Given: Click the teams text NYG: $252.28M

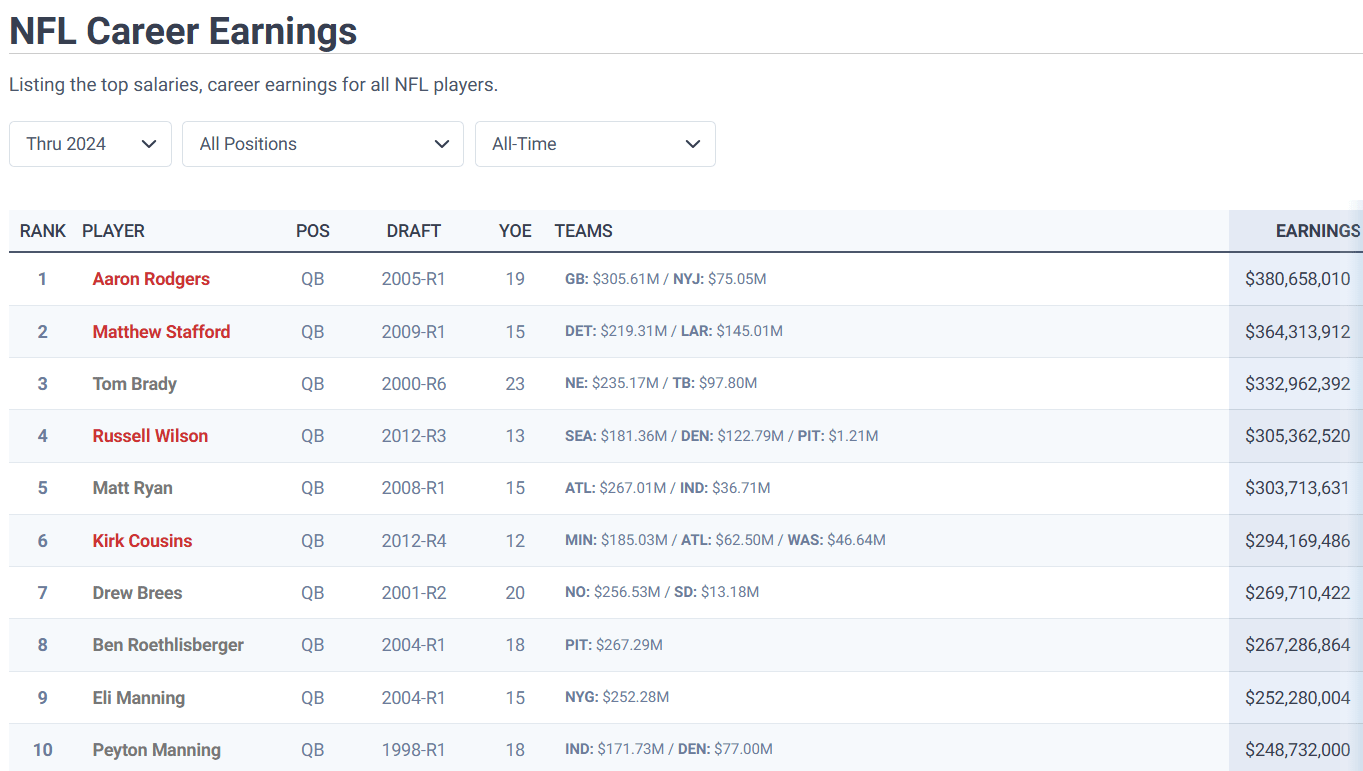Looking at the screenshot, I should point(617,698).
